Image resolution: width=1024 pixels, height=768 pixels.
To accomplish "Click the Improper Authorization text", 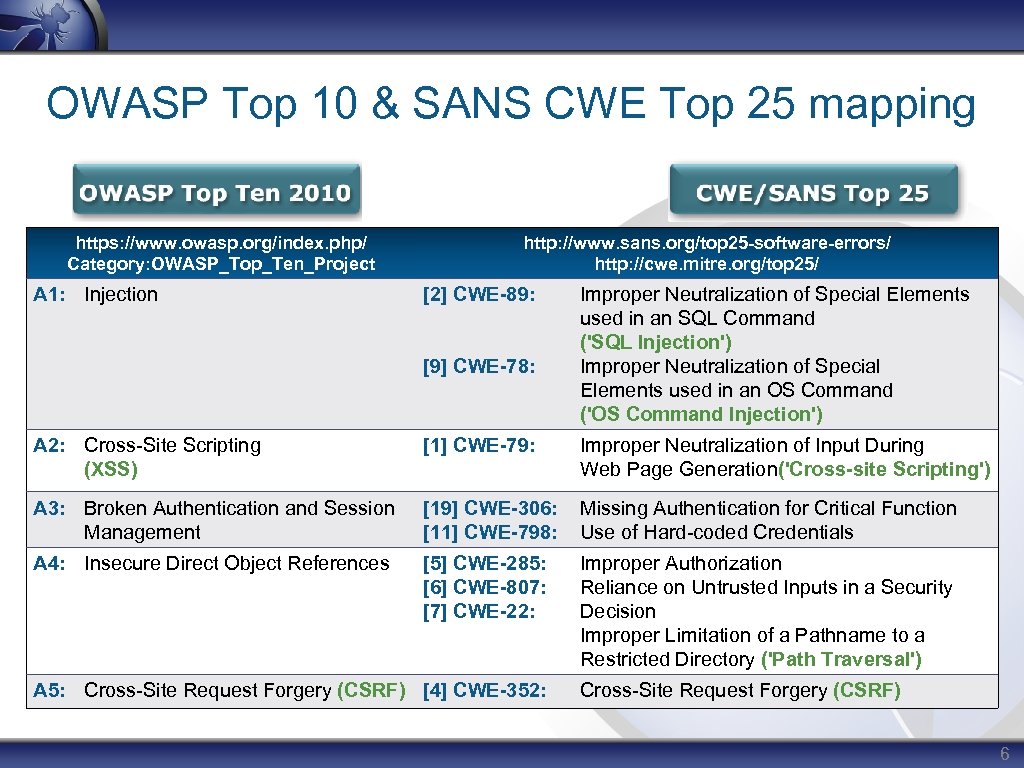I will pos(680,563).
